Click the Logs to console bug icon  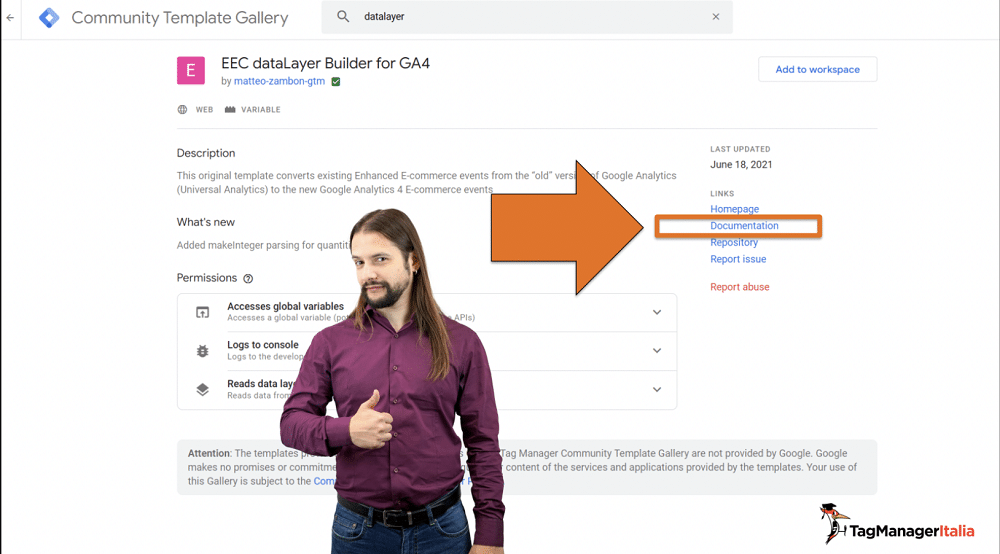pos(202,351)
